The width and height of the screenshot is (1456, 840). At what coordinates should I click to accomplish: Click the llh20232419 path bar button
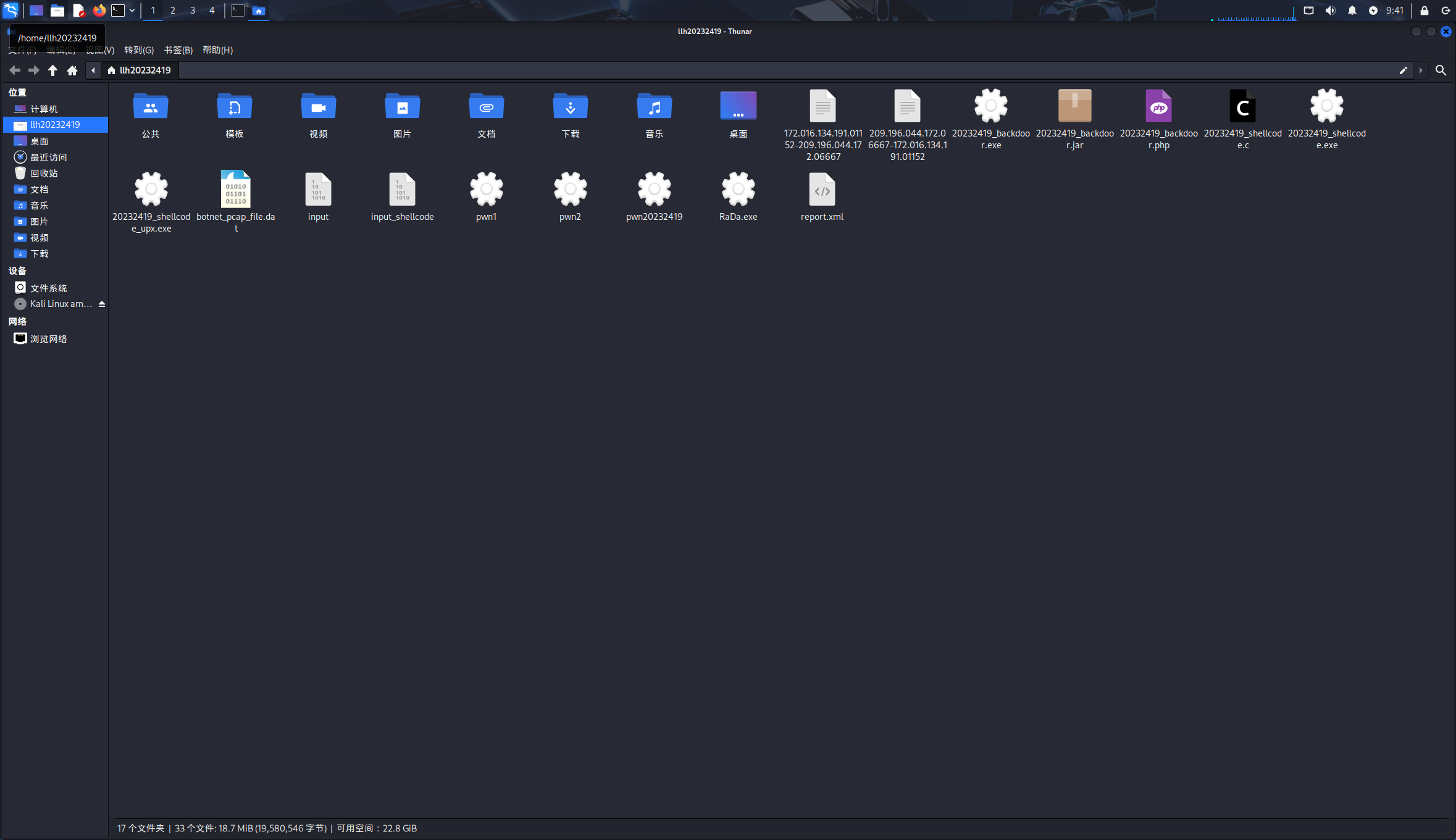139,70
